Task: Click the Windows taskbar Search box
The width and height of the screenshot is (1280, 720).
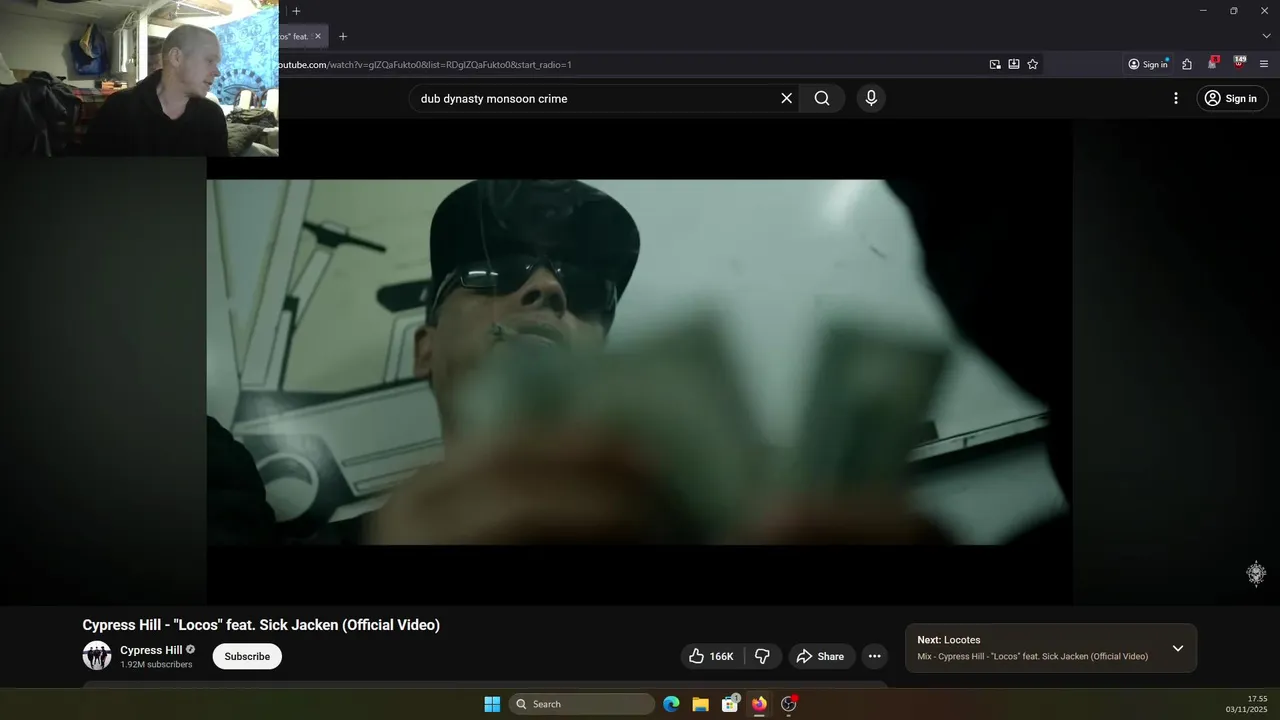Action: pos(581,704)
